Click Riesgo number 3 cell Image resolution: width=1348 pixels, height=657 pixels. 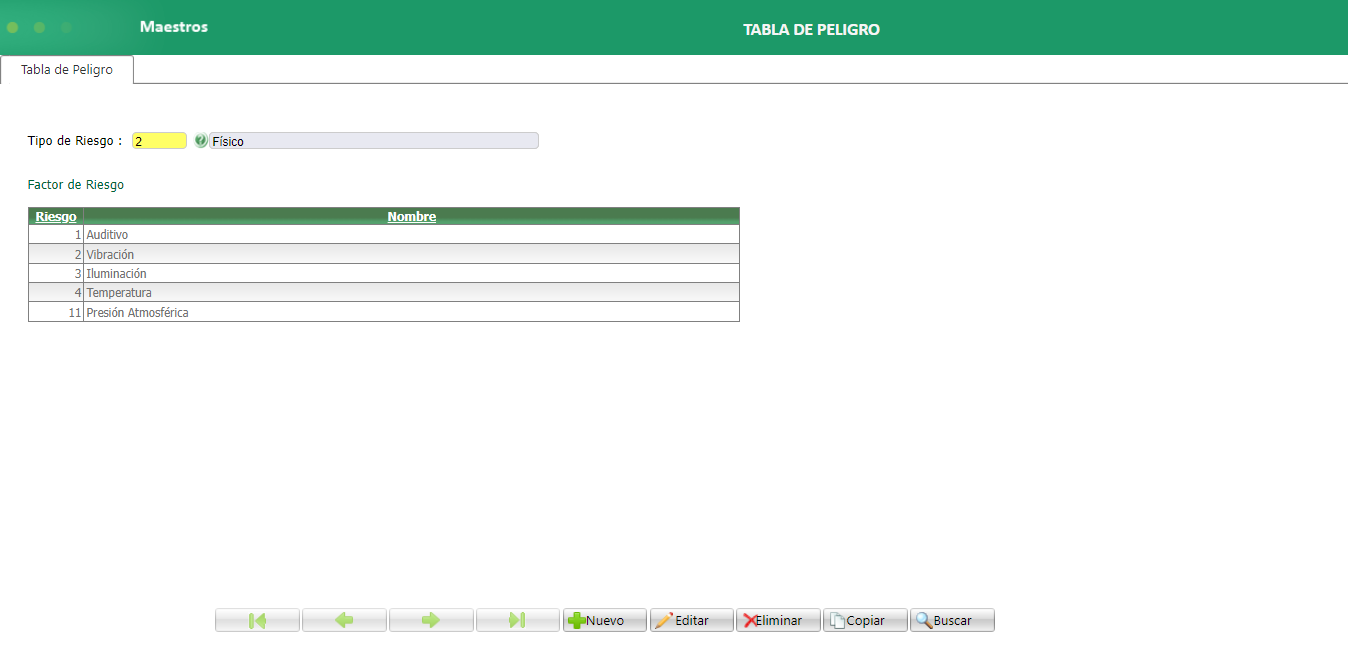tap(56, 273)
